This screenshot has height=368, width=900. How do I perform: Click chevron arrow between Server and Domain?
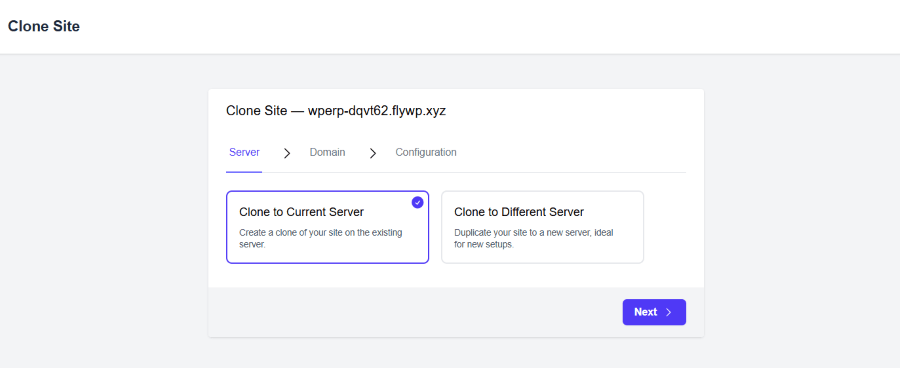[287, 153]
